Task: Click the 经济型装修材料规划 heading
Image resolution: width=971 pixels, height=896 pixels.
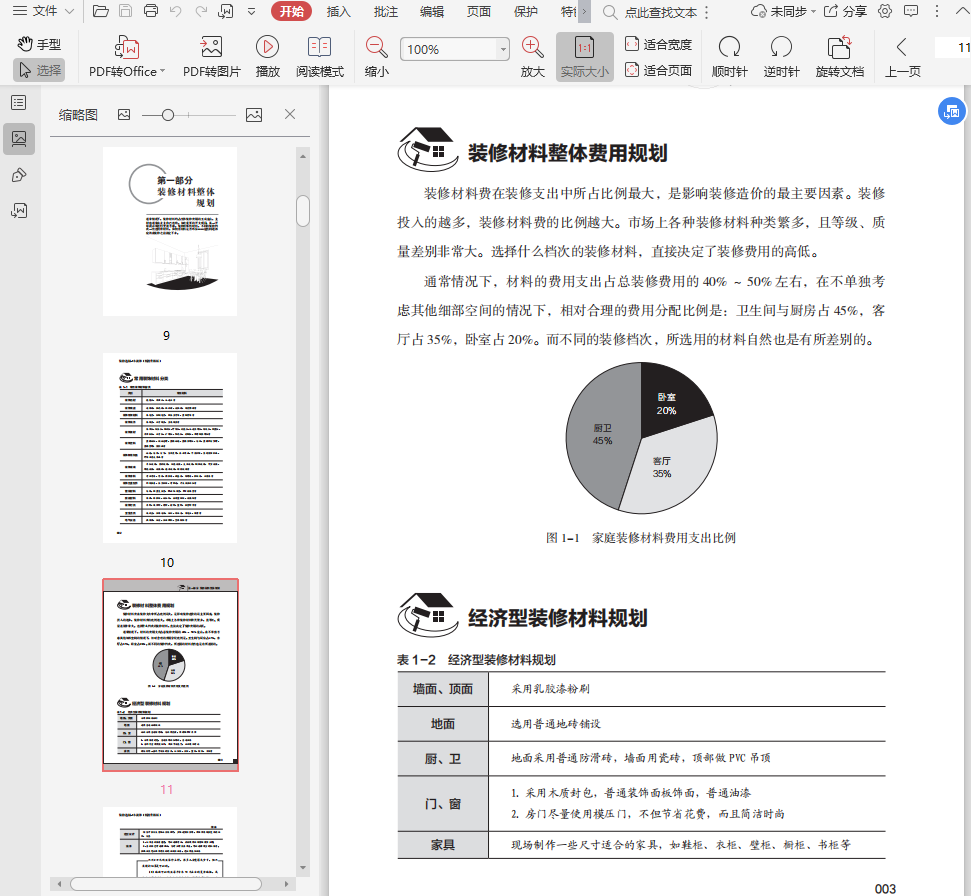Action: 557,618
